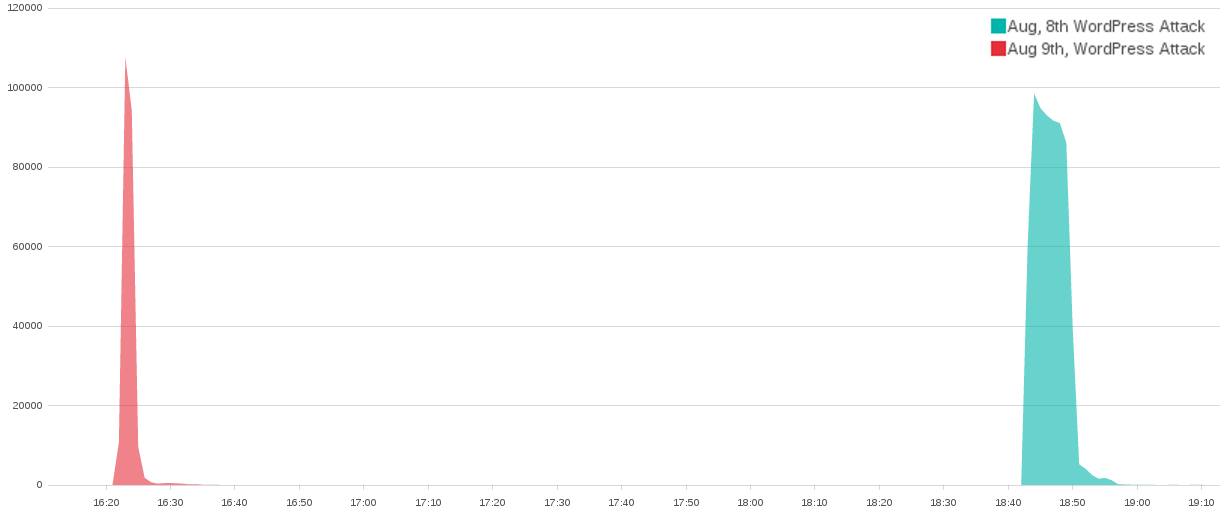The height and width of the screenshot is (515, 1220).
Task: Click the 19:10 time tick label
Action: click(x=1201, y=502)
